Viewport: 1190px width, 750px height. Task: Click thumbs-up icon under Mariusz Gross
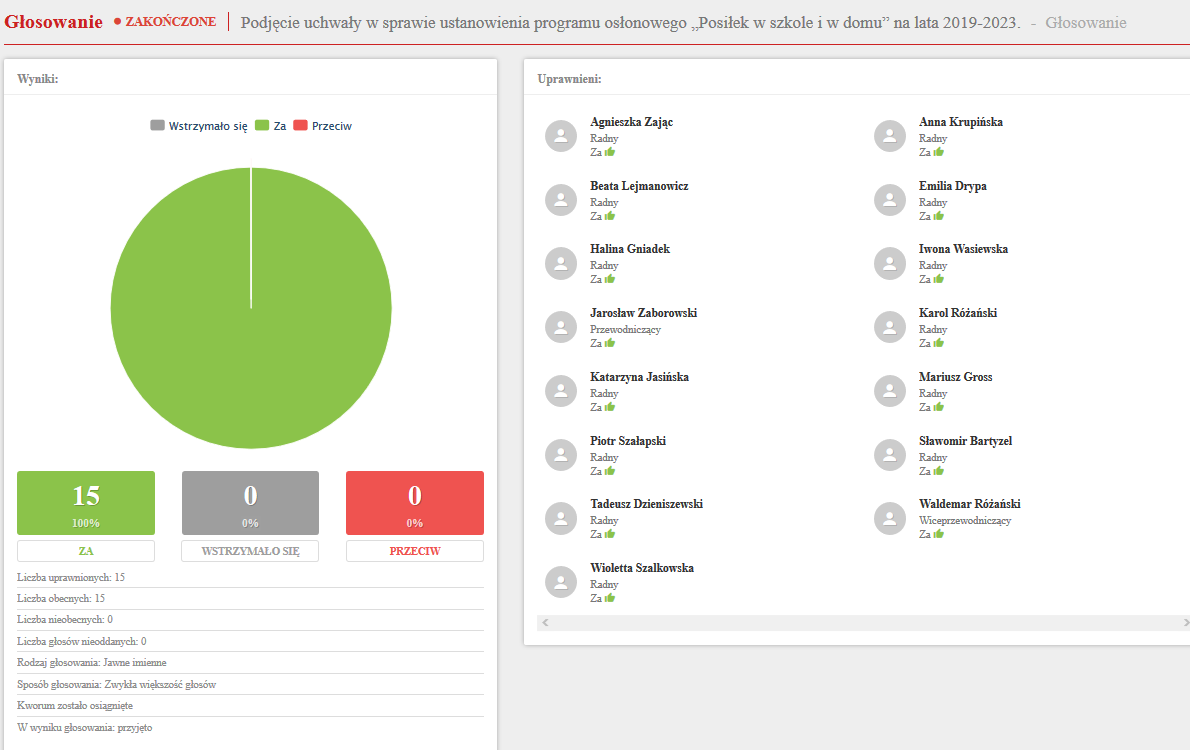(x=938, y=407)
